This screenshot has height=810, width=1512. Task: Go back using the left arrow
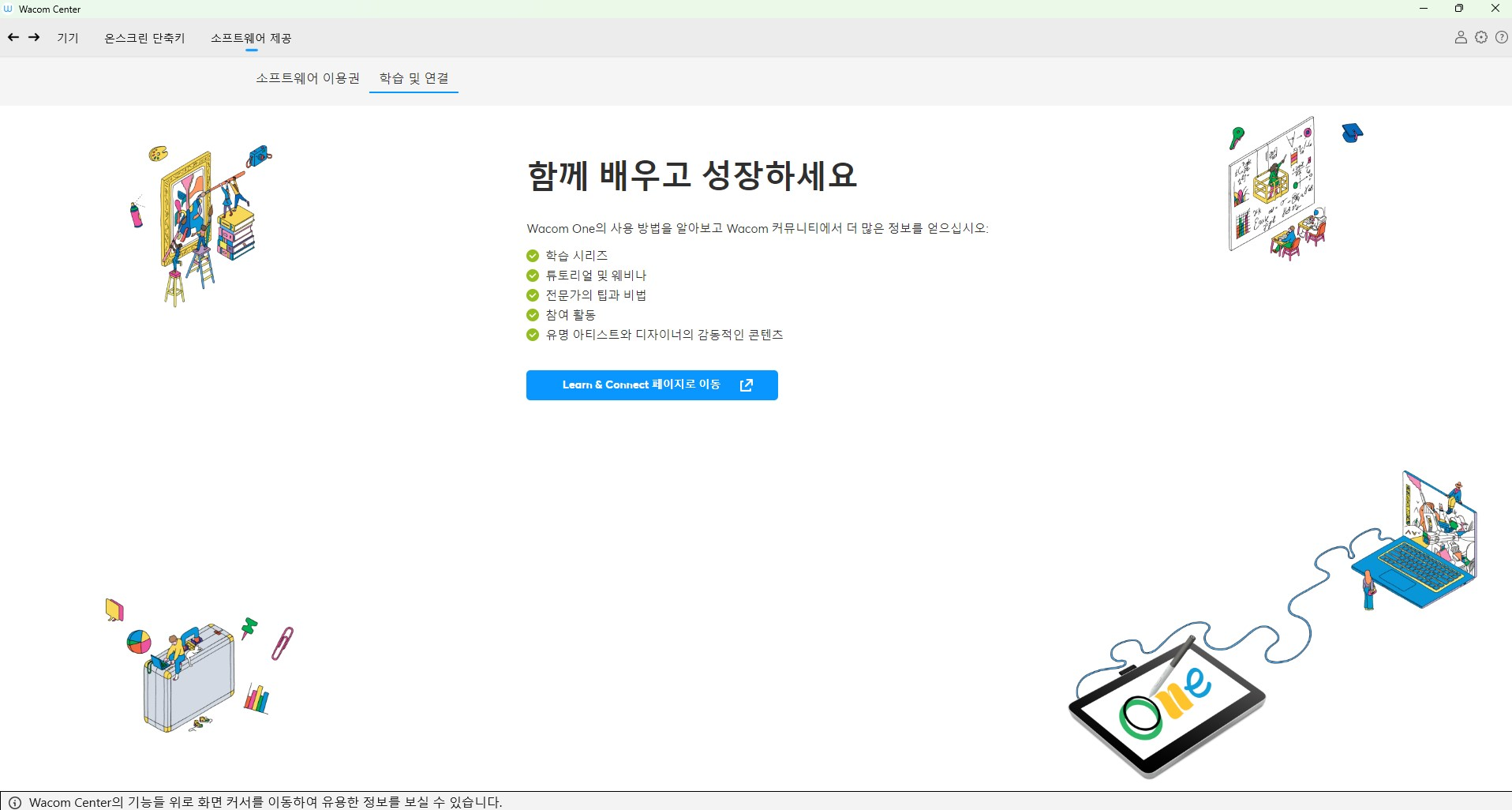coord(13,37)
